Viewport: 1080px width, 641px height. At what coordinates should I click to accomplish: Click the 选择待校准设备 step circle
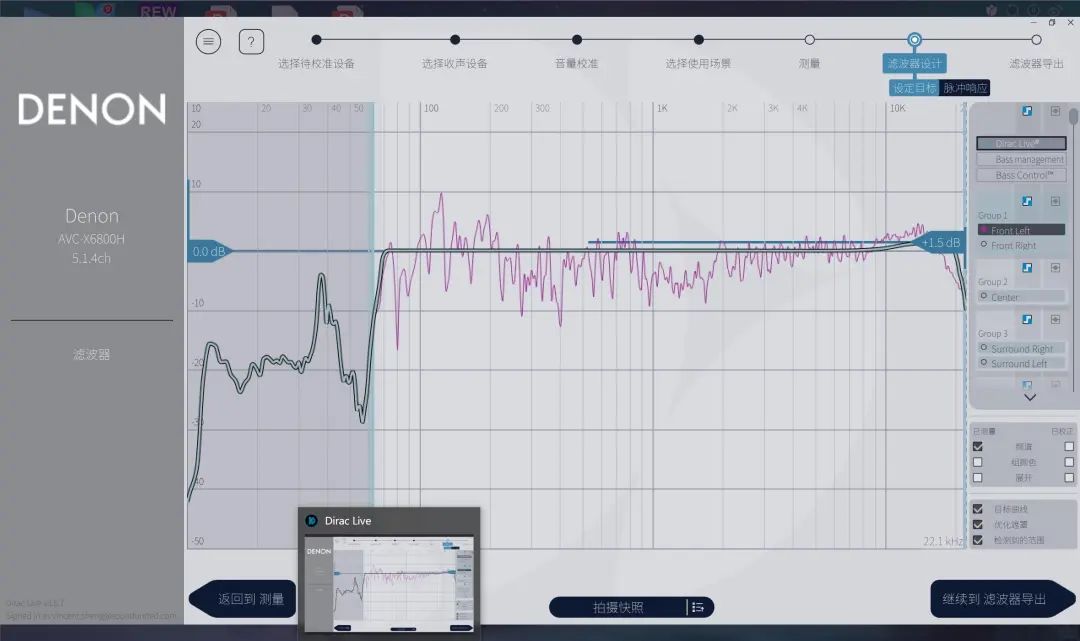[316, 40]
